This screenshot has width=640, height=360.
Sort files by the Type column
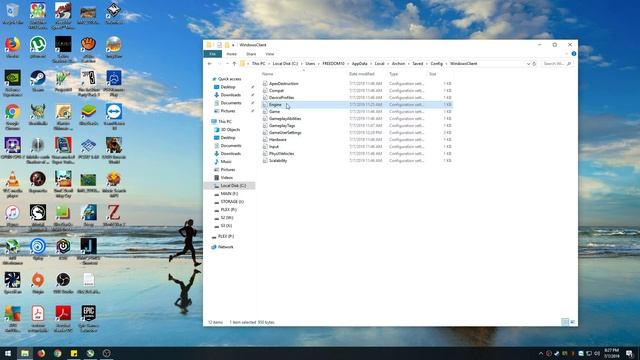393,74
